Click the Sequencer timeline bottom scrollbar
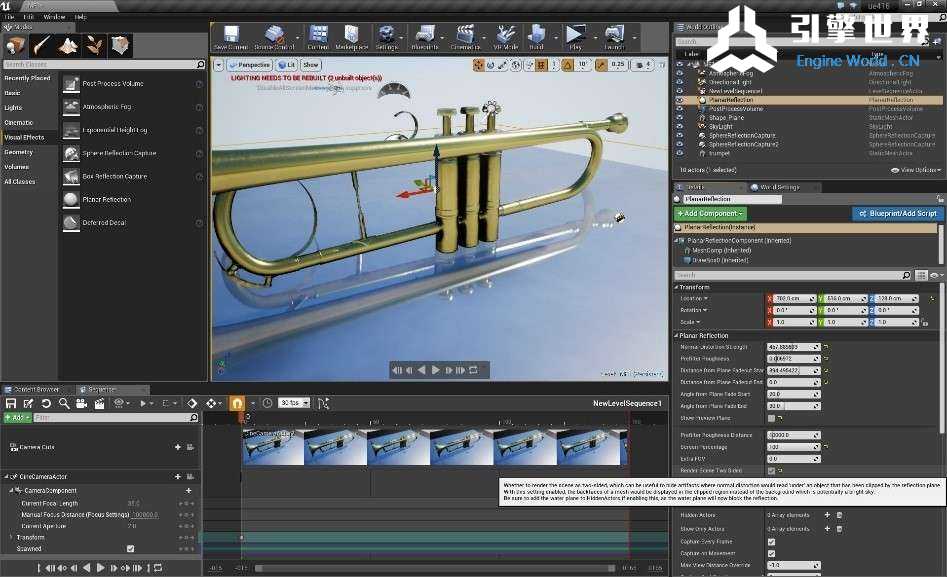The height and width of the screenshot is (577, 947). pos(435,568)
